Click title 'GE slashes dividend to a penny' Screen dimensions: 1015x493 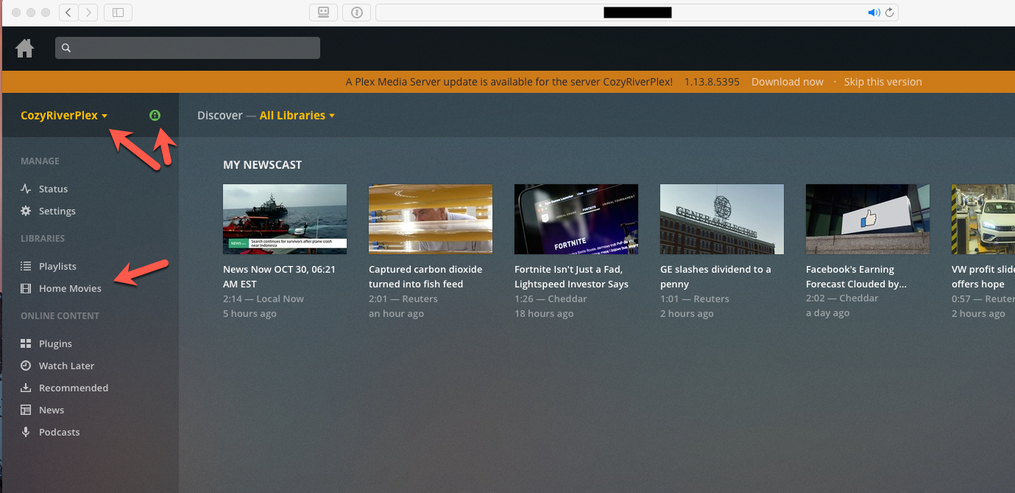tap(715, 276)
